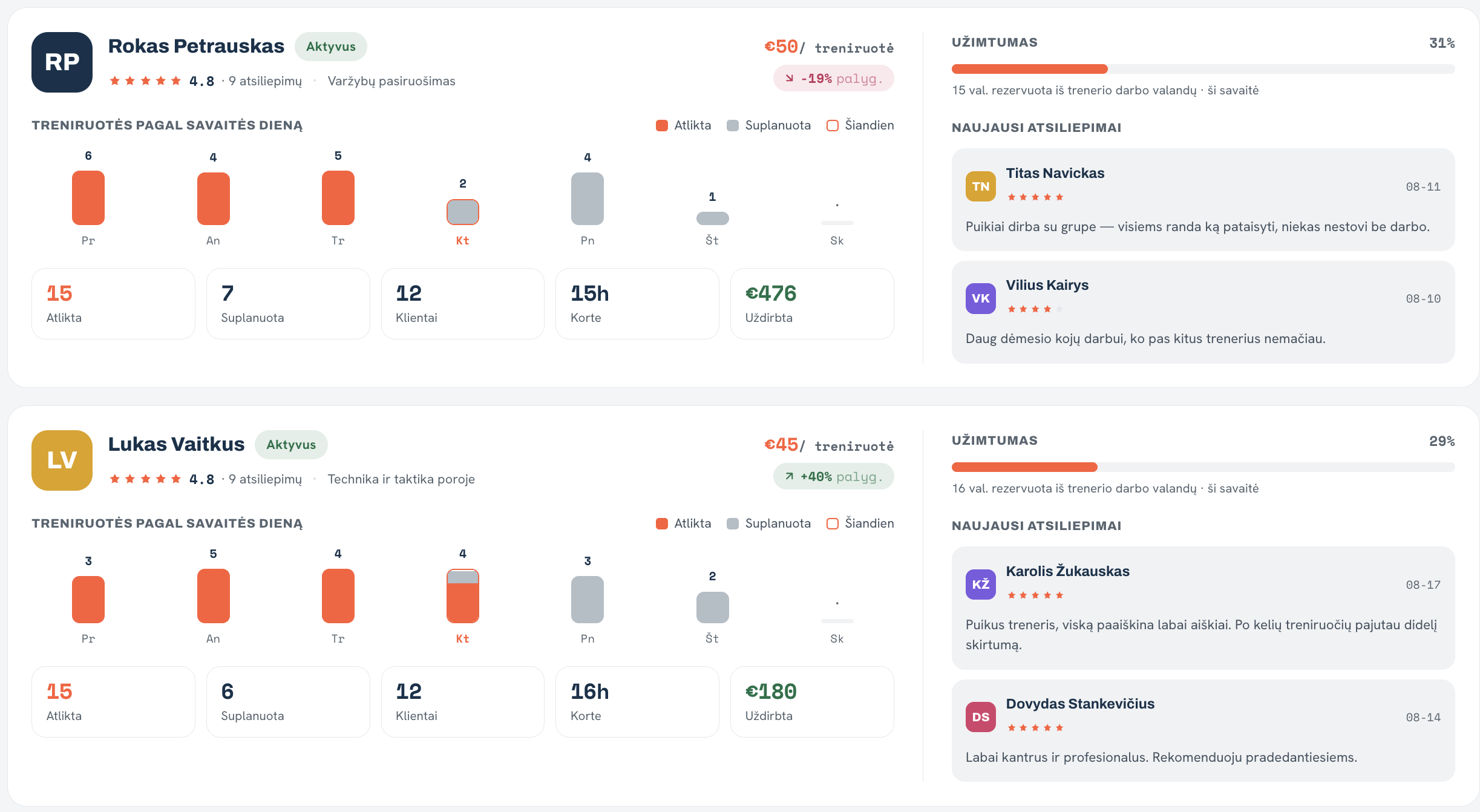
Task: Select Rokas Wednesday bar with 5 sessions
Action: pyautogui.click(x=338, y=198)
